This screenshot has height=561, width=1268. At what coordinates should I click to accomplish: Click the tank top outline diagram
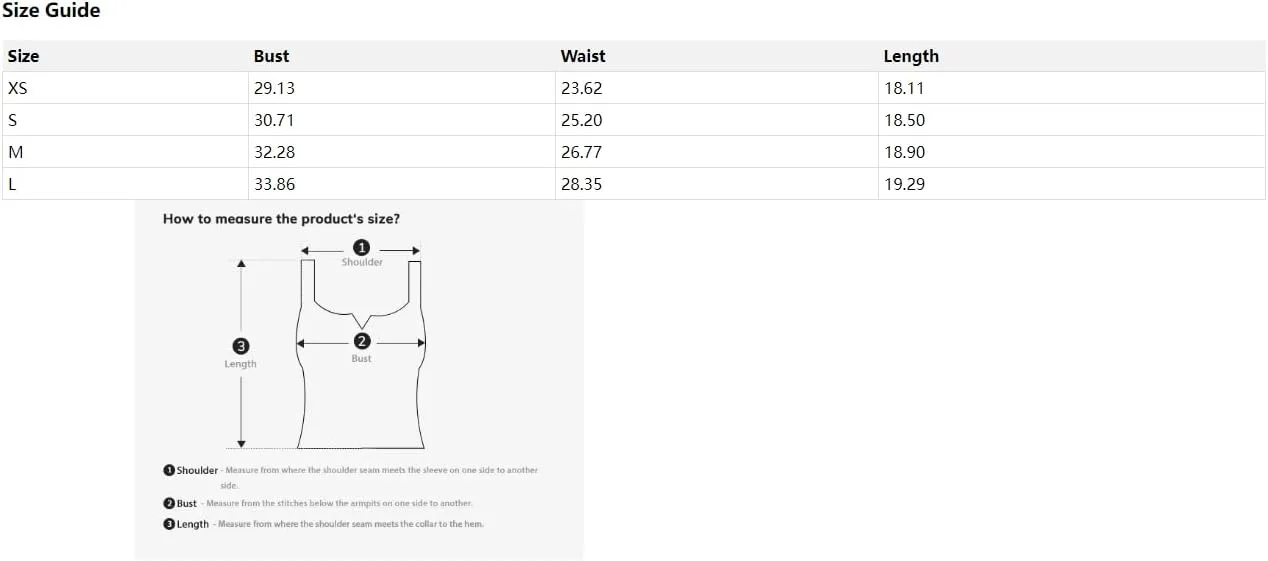click(361, 355)
